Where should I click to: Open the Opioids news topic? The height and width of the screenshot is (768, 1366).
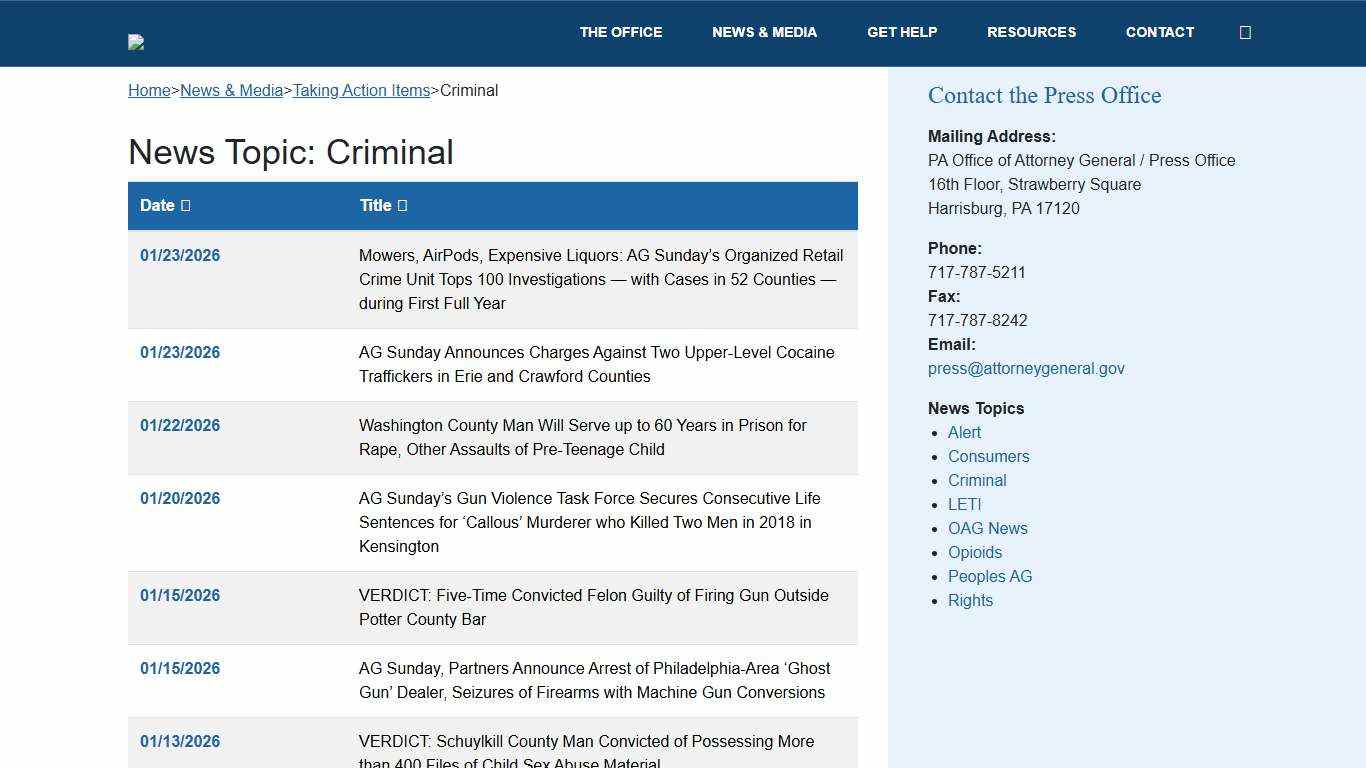(975, 552)
